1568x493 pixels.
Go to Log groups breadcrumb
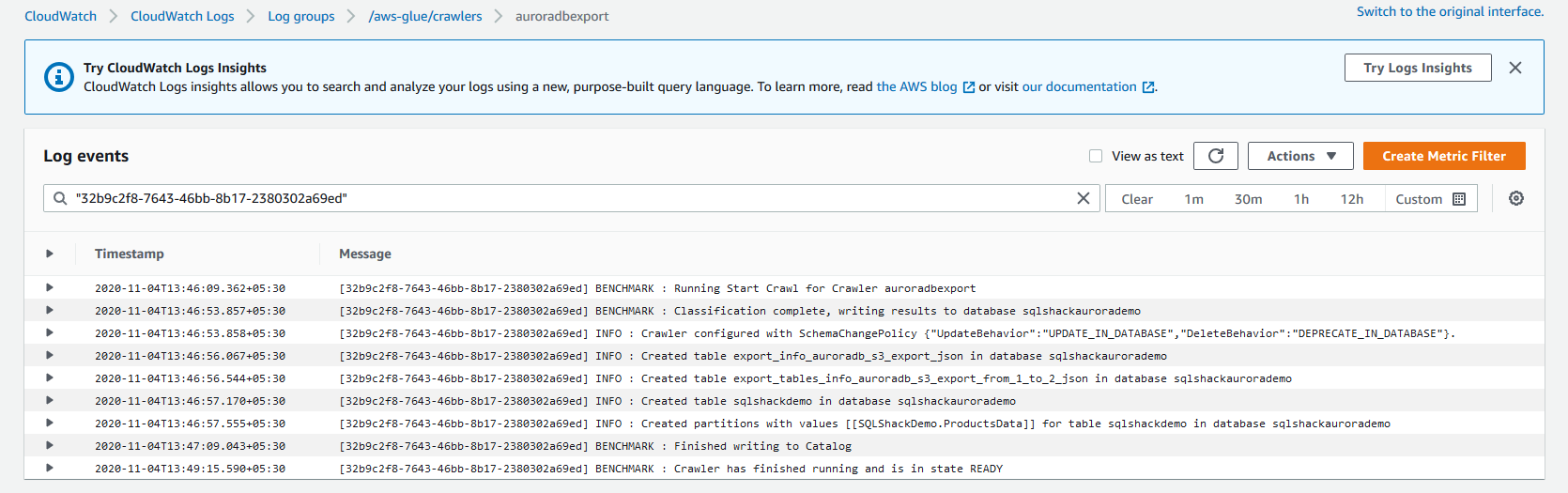click(x=300, y=16)
